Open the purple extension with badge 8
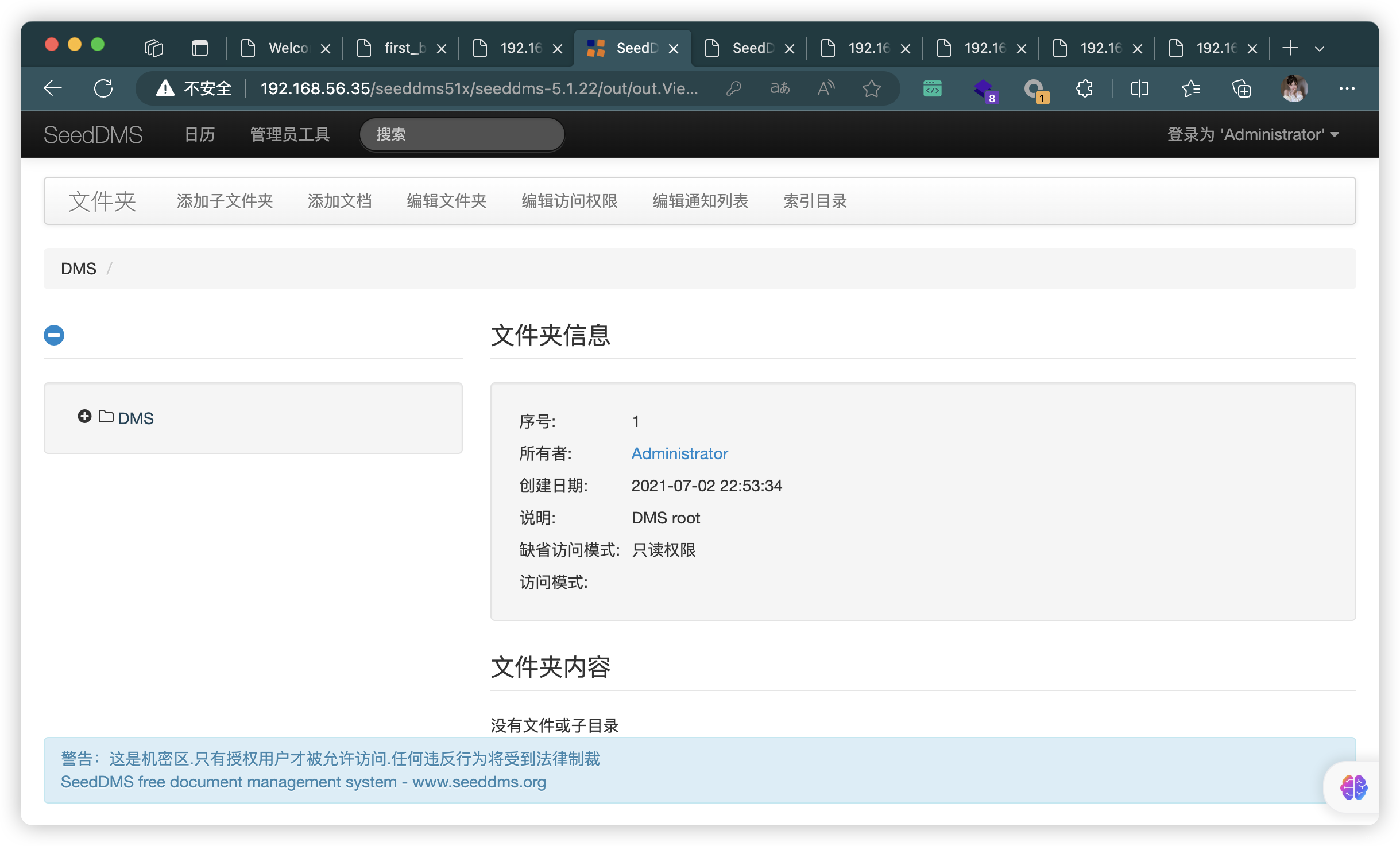This screenshot has height=846, width=1400. pyautogui.click(x=985, y=90)
